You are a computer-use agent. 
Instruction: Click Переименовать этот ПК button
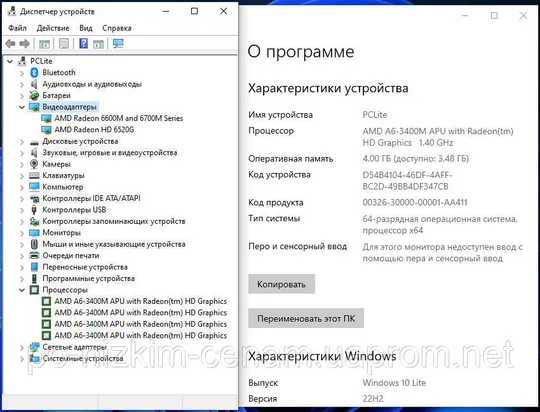306,318
